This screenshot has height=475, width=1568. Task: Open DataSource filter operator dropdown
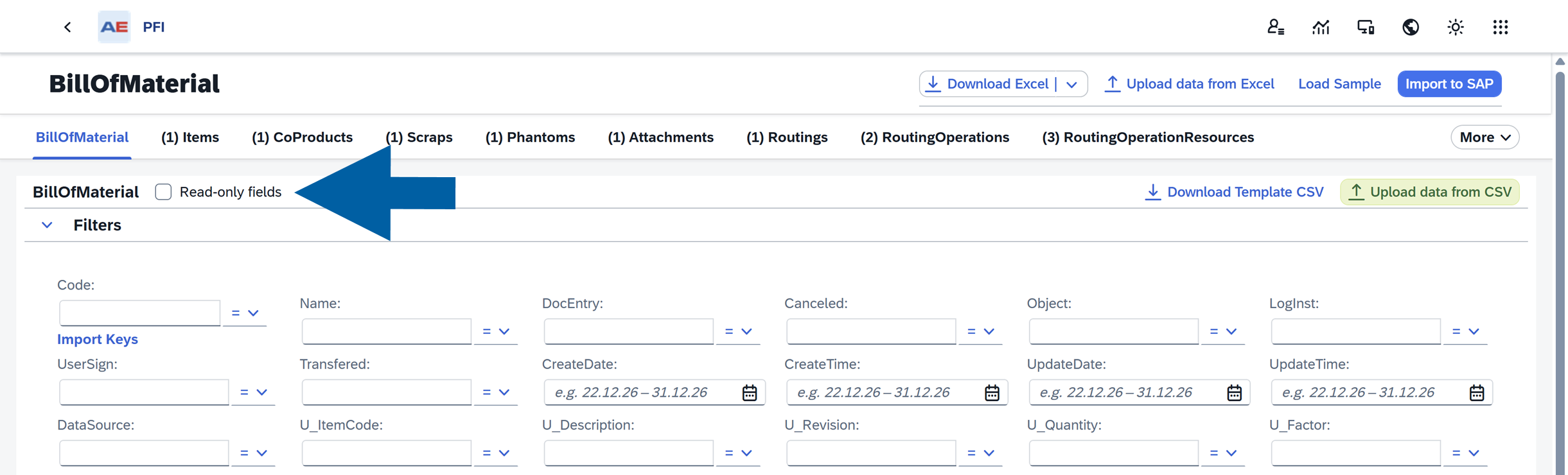coord(253,453)
